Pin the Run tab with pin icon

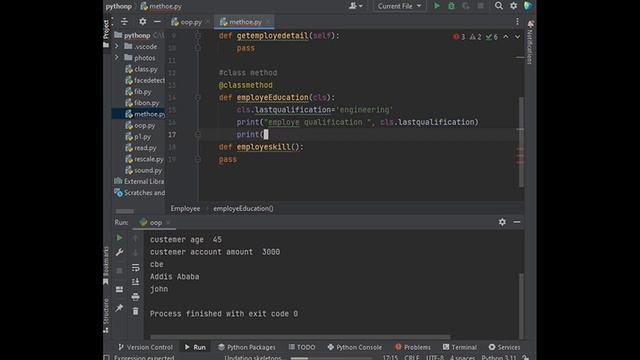tap(119, 308)
